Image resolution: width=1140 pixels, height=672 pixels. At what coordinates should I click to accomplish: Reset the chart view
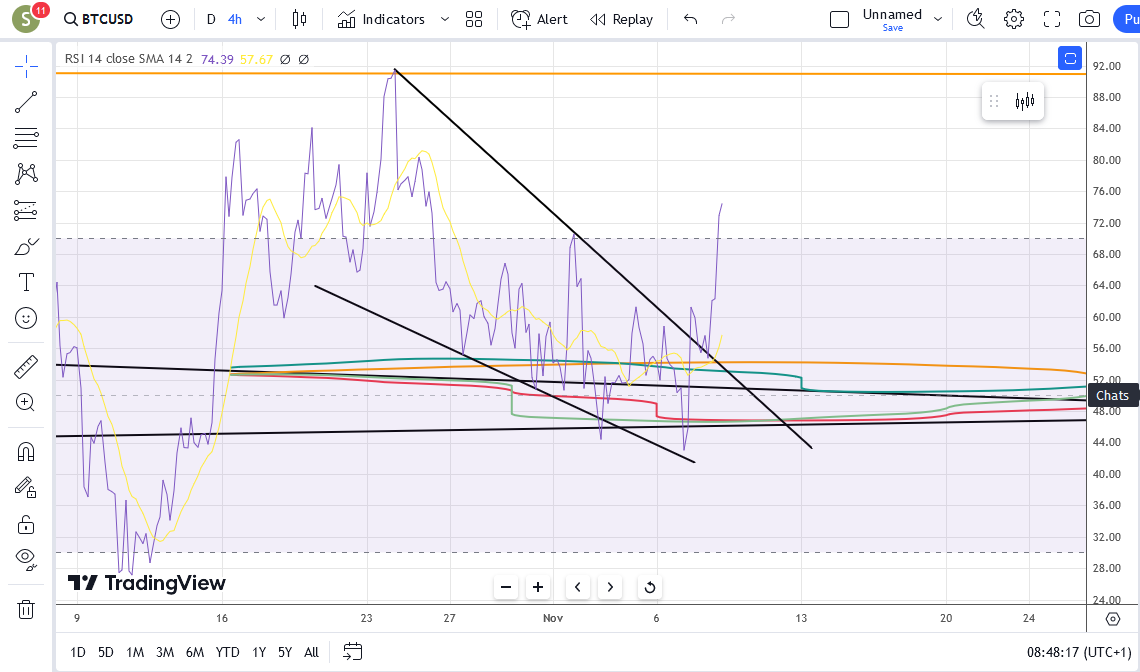tap(650, 587)
